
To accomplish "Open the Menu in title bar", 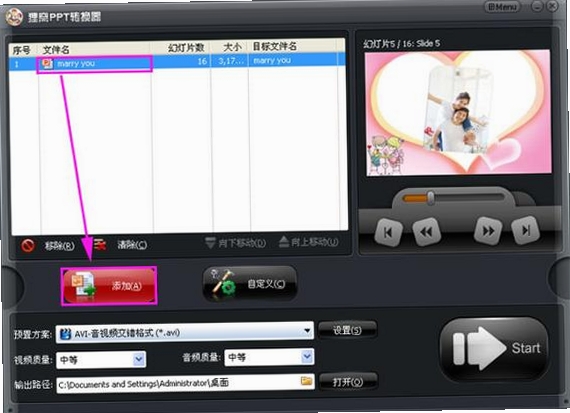I will (x=503, y=7).
